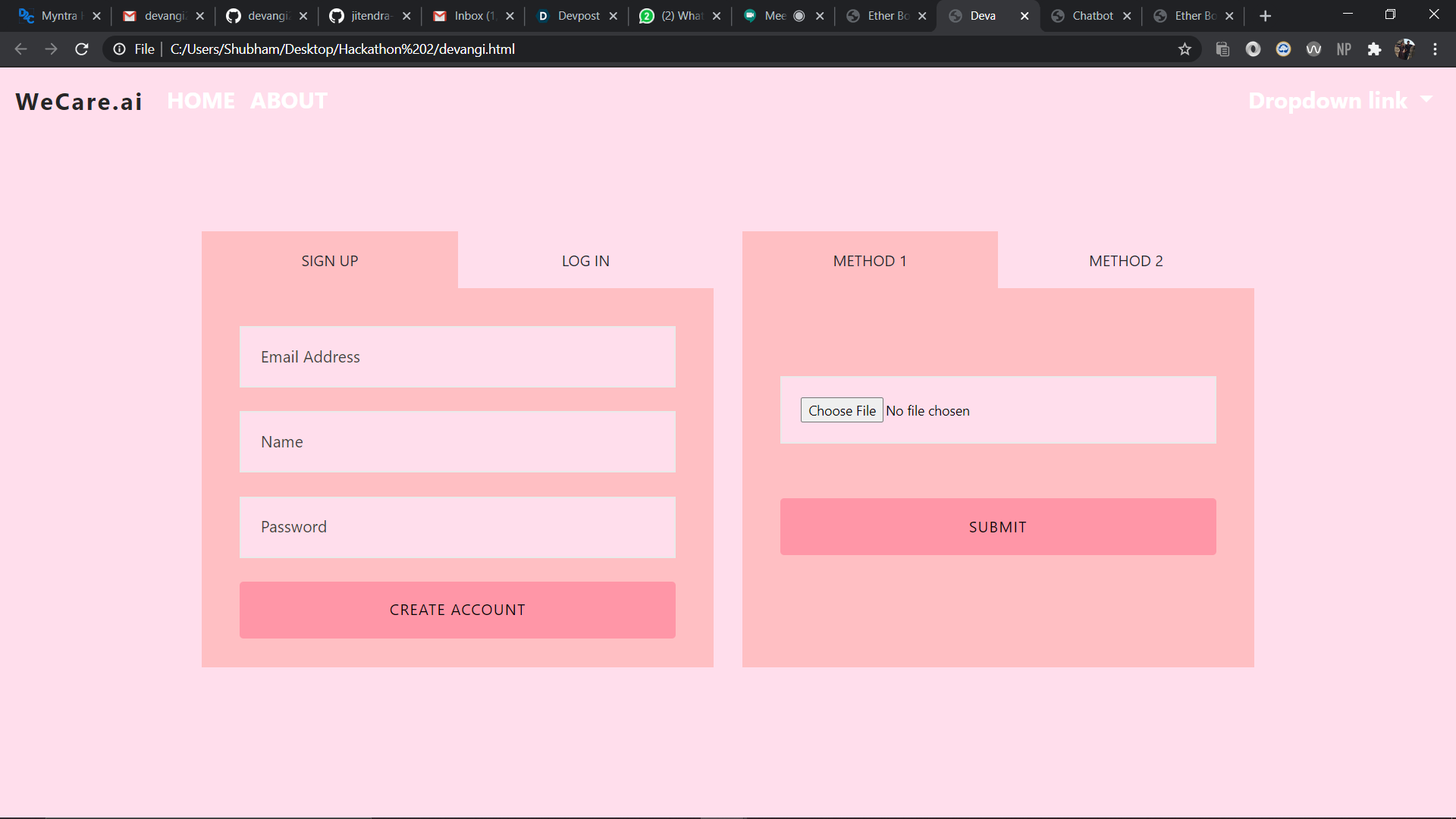Switch to the Devpost browser tab
Image resolution: width=1456 pixels, height=819 pixels.
(x=578, y=16)
